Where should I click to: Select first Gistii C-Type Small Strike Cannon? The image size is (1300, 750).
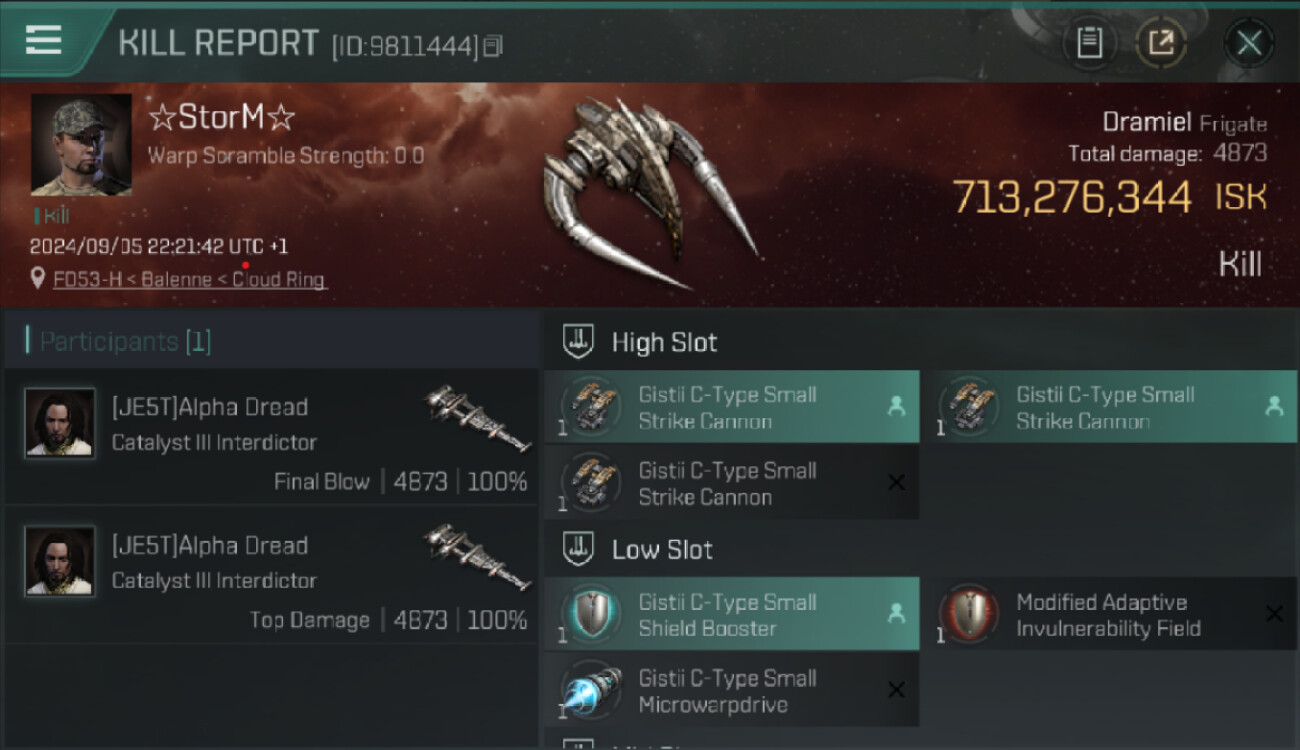pyautogui.click(x=731, y=407)
